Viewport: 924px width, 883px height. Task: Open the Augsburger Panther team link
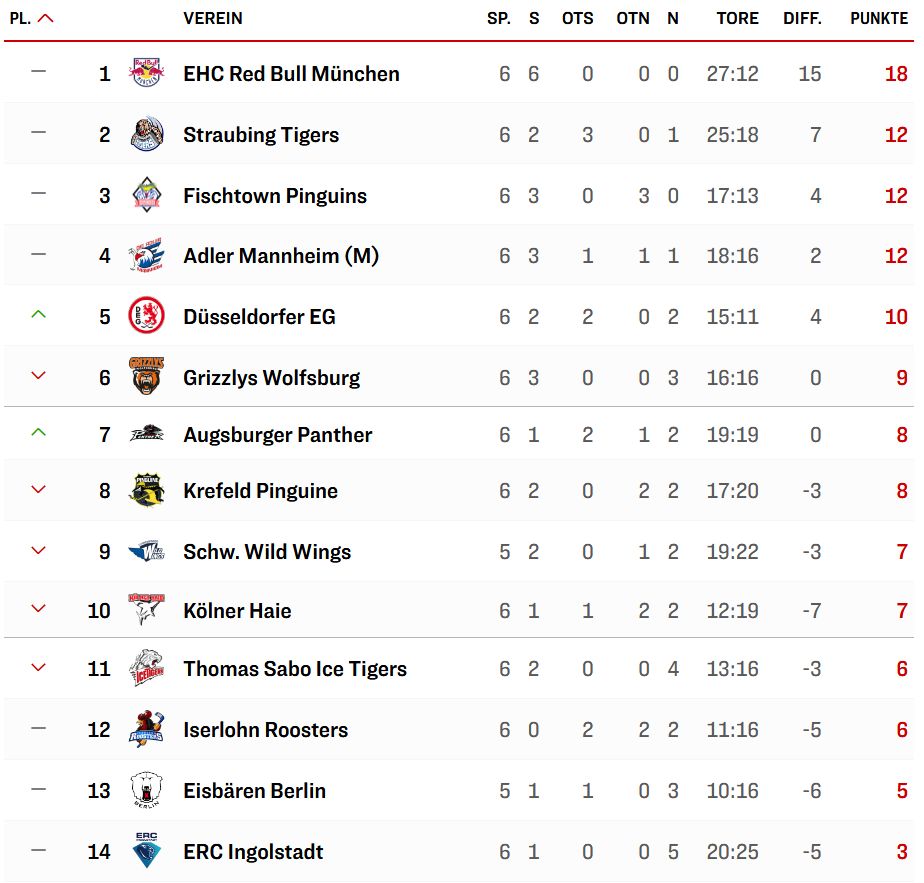pyautogui.click(x=278, y=434)
